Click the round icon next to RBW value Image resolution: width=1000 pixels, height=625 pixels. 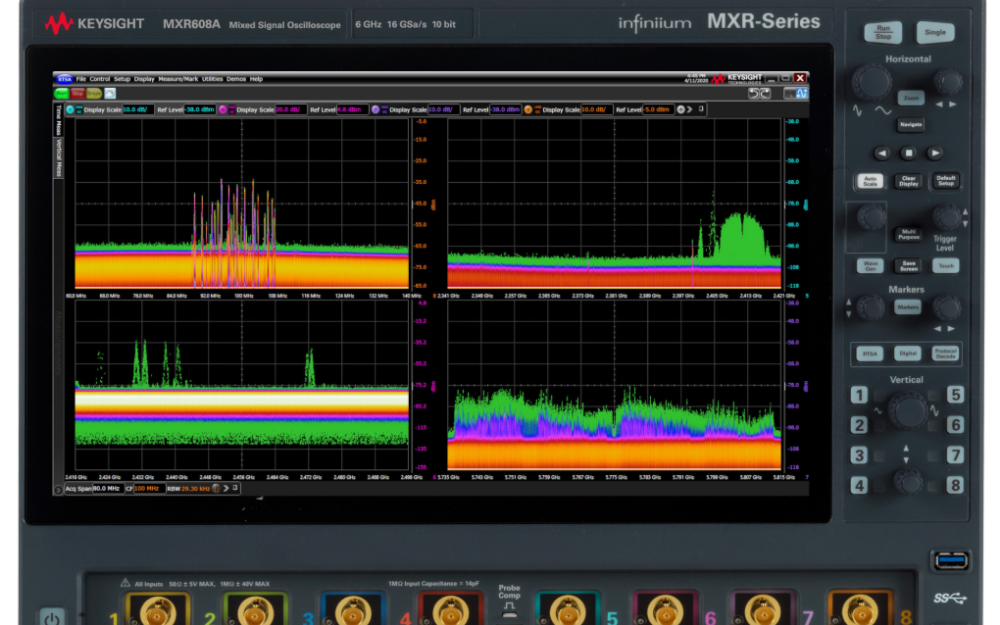[x=216, y=489]
